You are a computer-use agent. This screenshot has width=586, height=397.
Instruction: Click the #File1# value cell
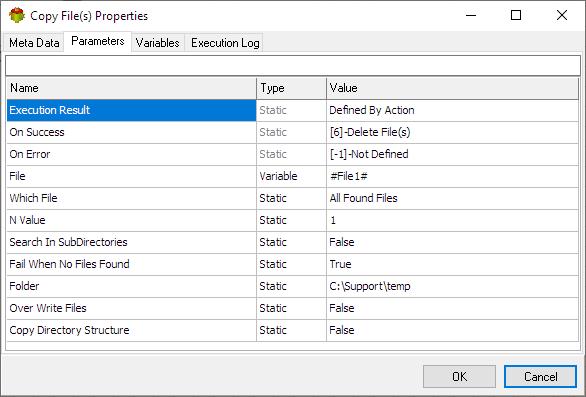coord(453,176)
